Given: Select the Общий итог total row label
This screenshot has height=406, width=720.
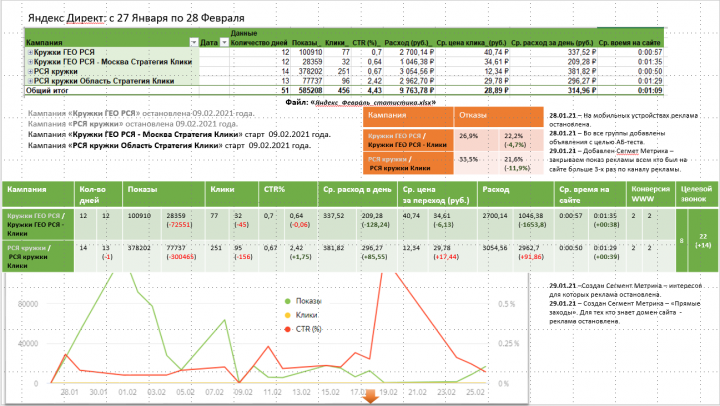Looking at the screenshot, I should pyautogui.click(x=47, y=90).
